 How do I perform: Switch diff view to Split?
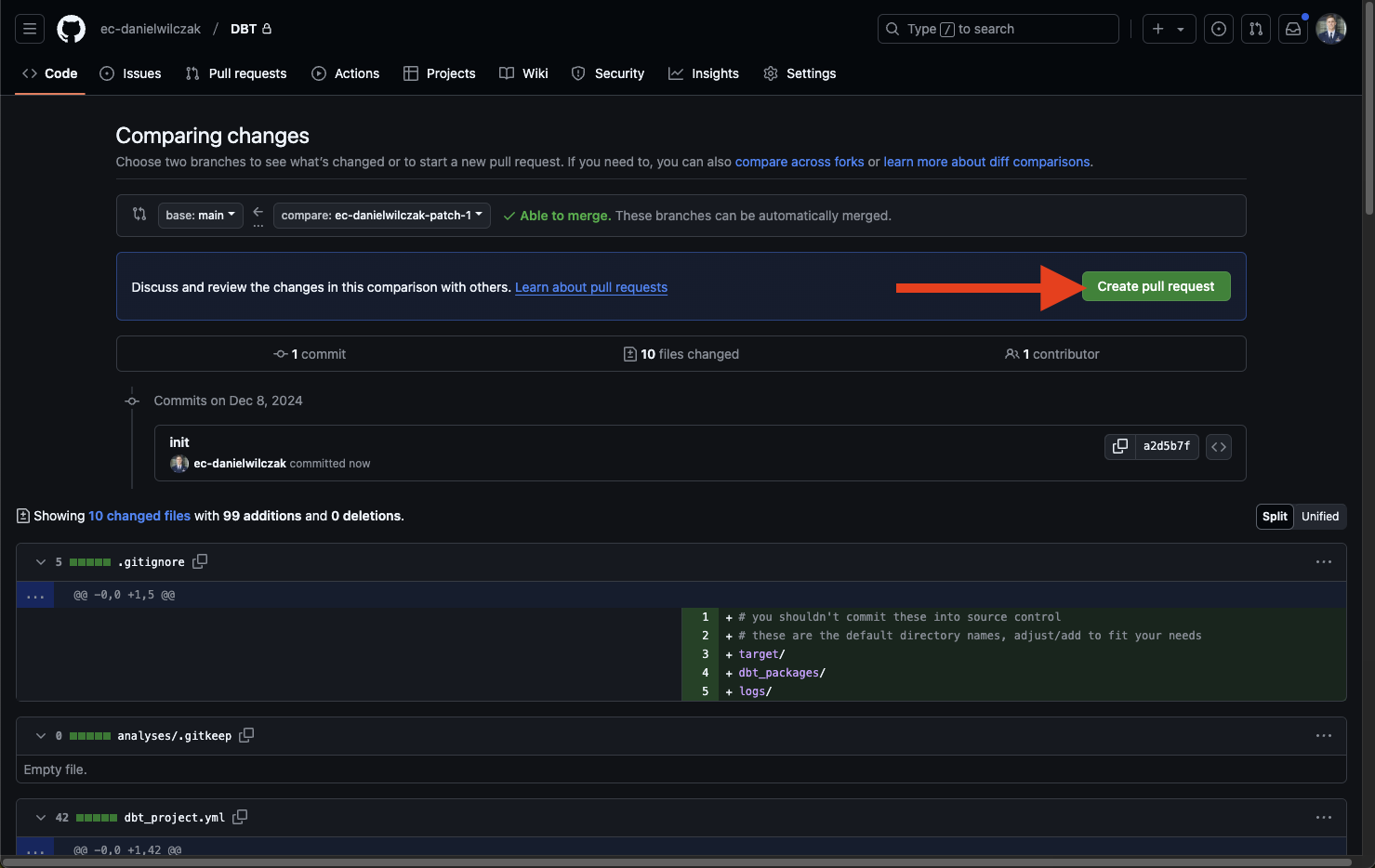pos(1275,517)
